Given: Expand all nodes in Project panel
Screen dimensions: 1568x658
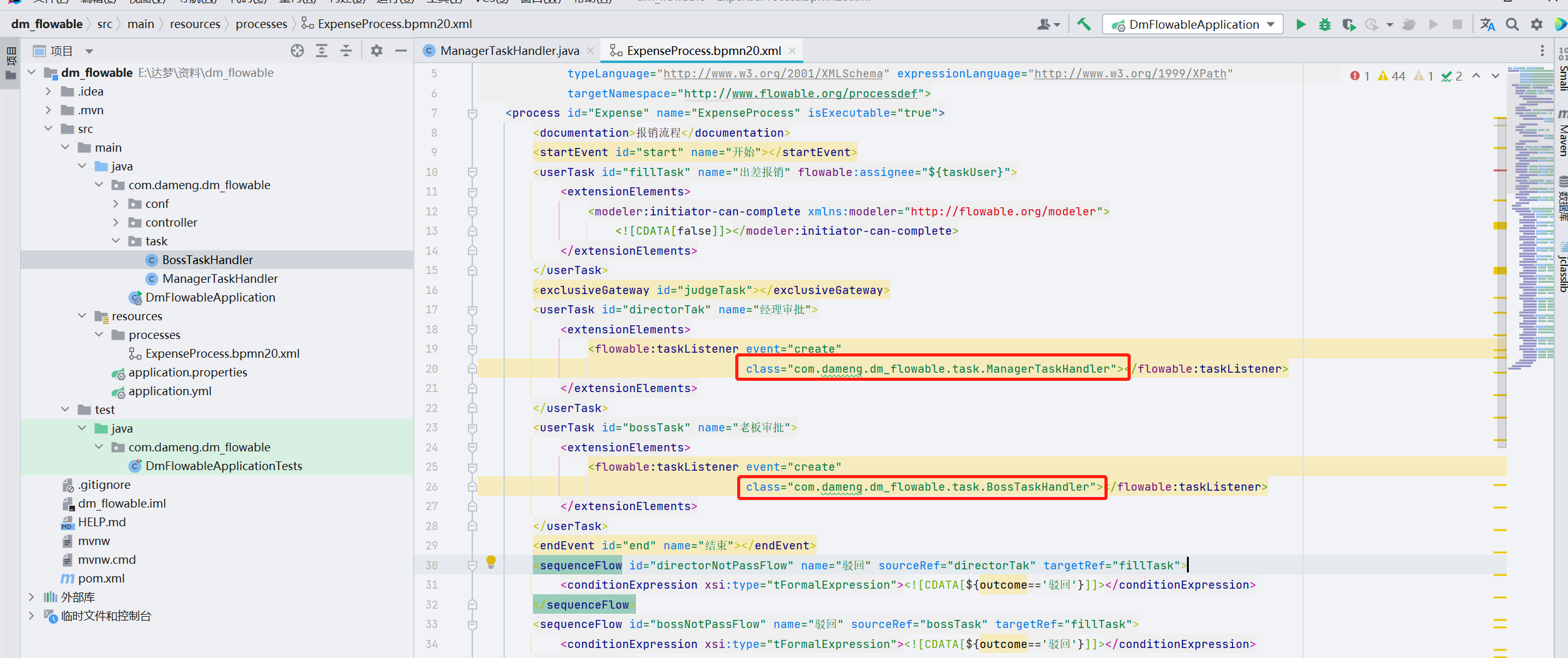Looking at the screenshot, I should (322, 51).
